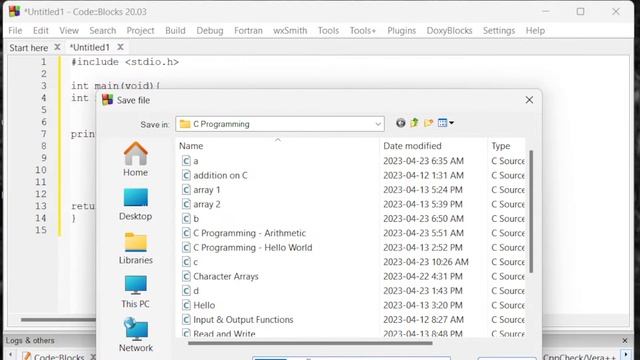Open the Build menu
The width and height of the screenshot is (640, 360).
tap(175, 31)
